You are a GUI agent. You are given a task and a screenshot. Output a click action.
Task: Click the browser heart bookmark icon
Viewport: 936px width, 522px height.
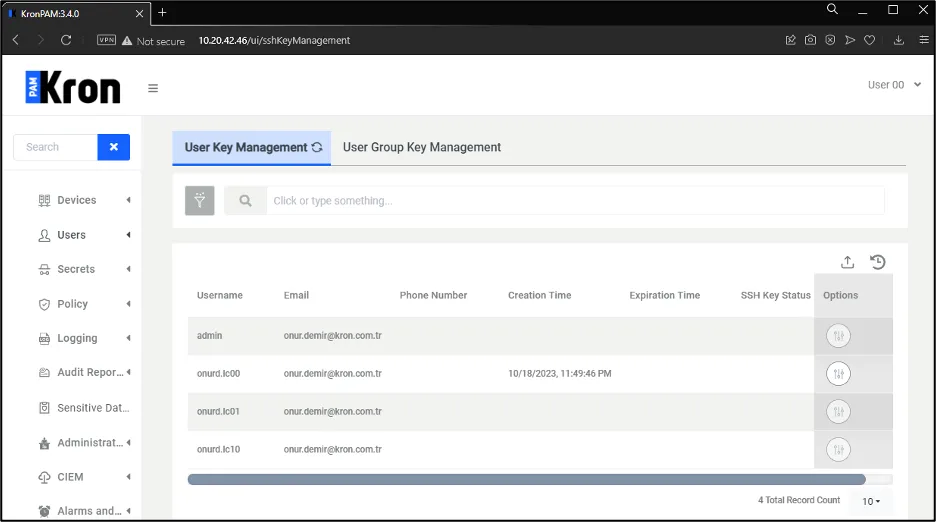870,40
